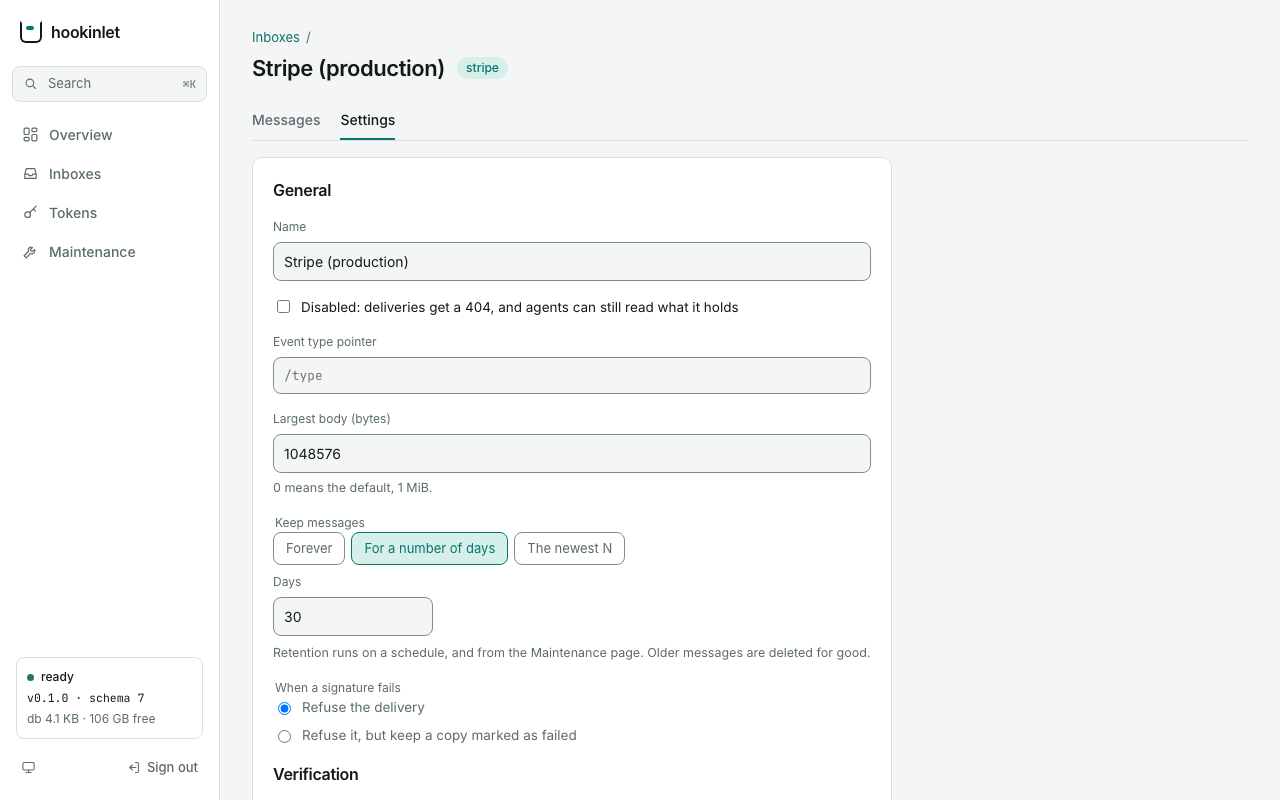Click the Sign out arrow icon
Viewport: 1280px width, 800px height.
click(x=134, y=767)
